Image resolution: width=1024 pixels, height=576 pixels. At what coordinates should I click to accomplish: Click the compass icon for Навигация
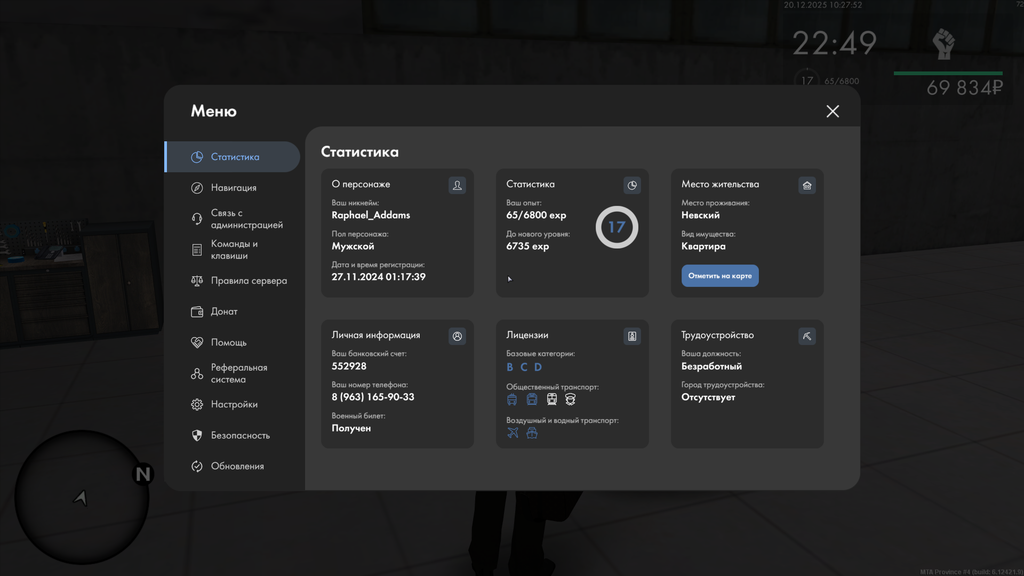tap(197, 188)
